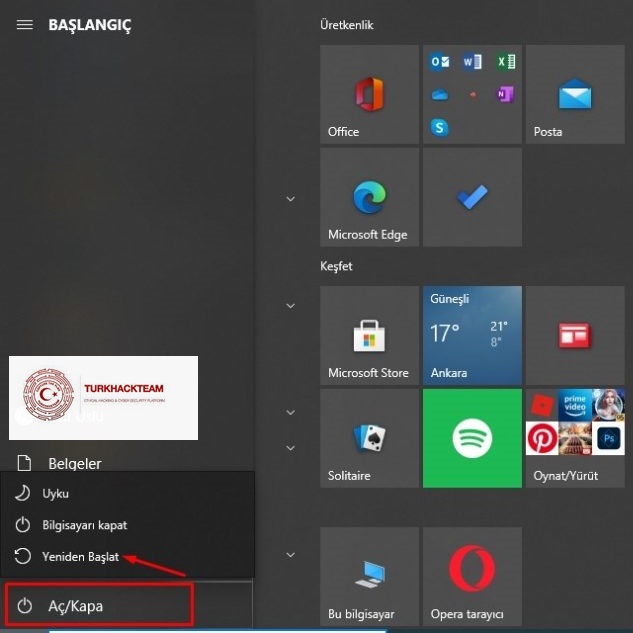This screenshot has height=633, width=633.
Task: Select Yeniden Başlat restart option
Action: (x=127, y=556)
